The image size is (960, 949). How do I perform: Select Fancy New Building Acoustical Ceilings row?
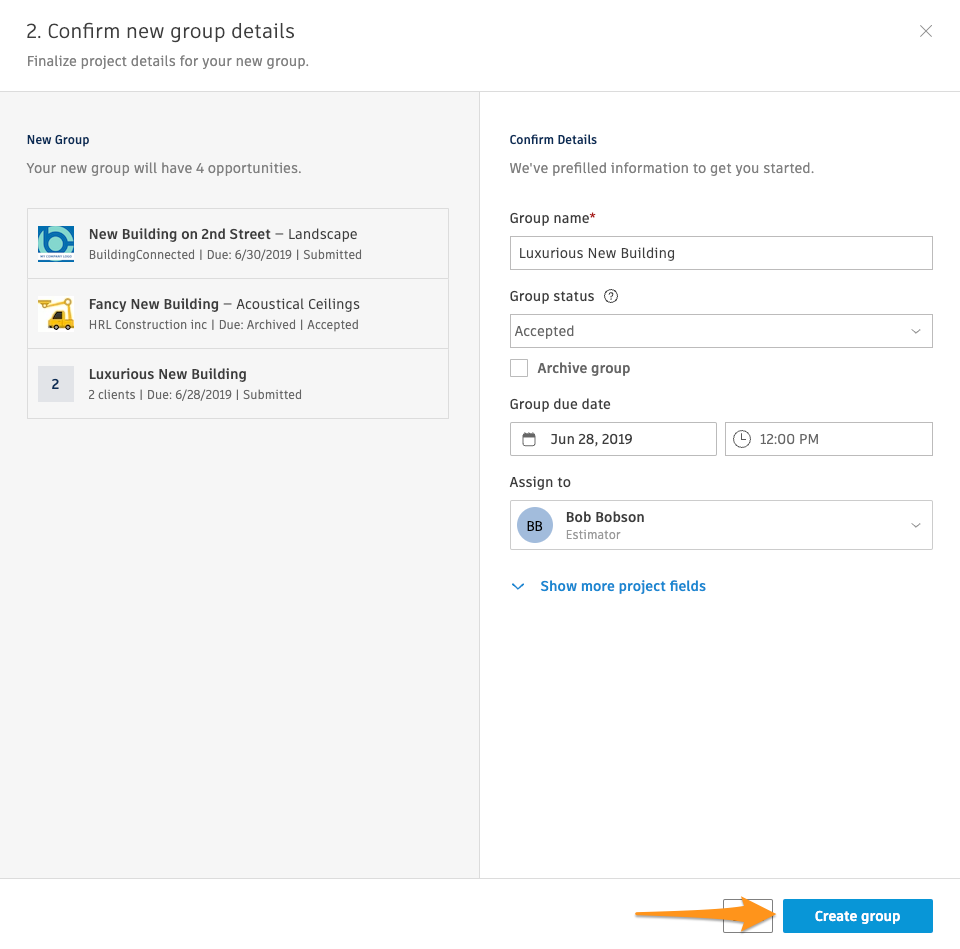238,314
